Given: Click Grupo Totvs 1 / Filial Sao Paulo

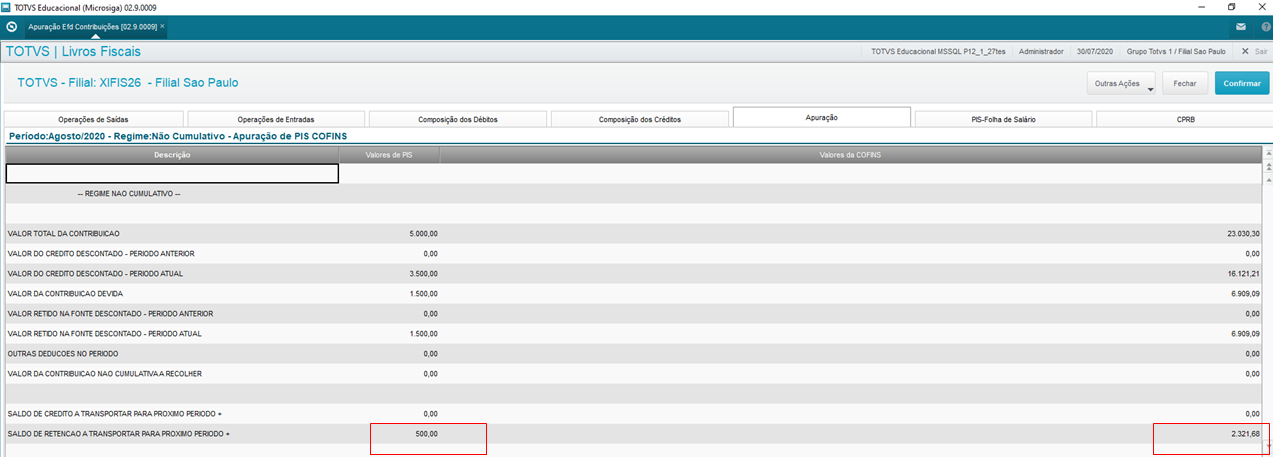Looking at the screenshot, I should coord(1176,51).
